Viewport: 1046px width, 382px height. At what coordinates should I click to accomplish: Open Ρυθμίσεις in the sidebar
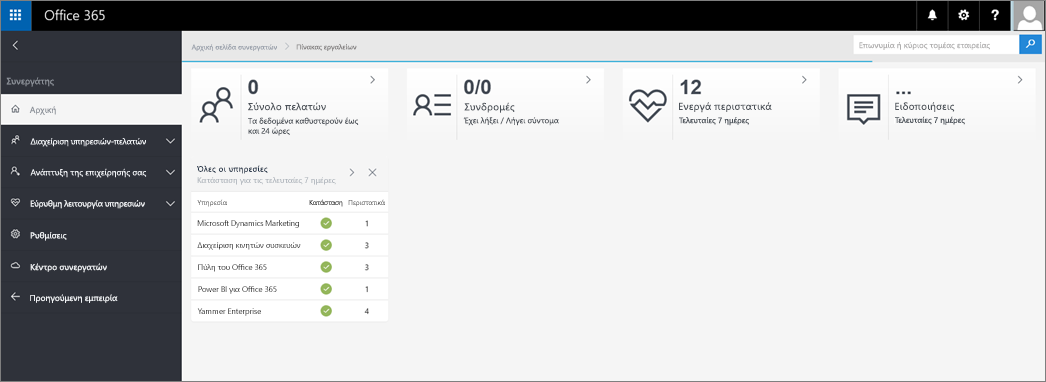[x=91, y=235]
